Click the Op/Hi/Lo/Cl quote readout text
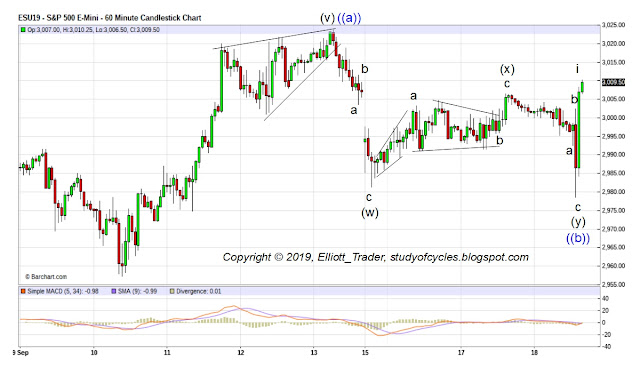 pos(93,30)
